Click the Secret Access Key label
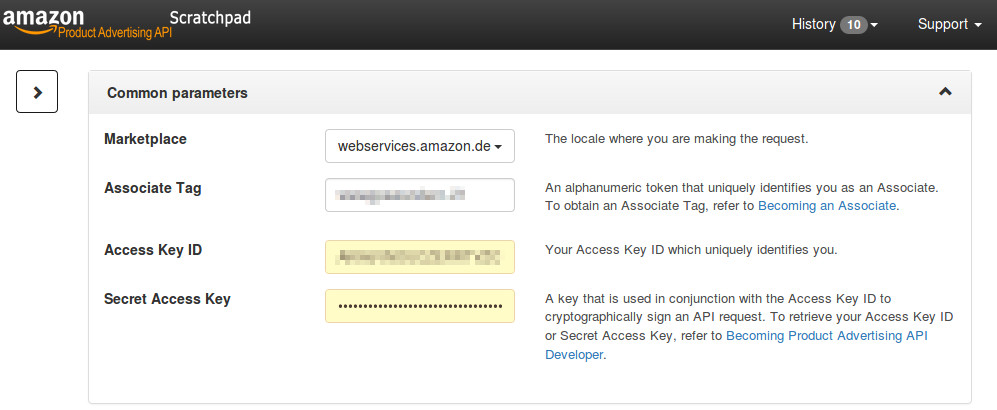Screen dimensions: 997x410 point(167,299)
